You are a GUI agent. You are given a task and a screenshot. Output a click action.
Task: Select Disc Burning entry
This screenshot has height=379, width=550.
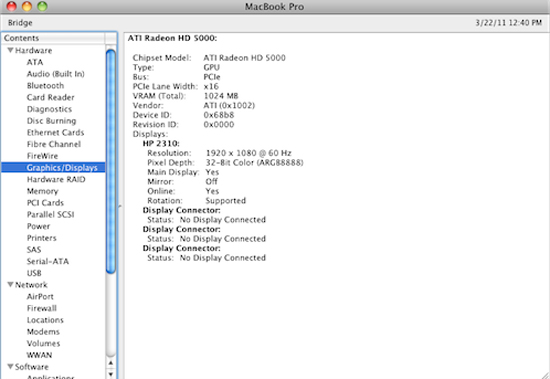(x=51, y=121)
